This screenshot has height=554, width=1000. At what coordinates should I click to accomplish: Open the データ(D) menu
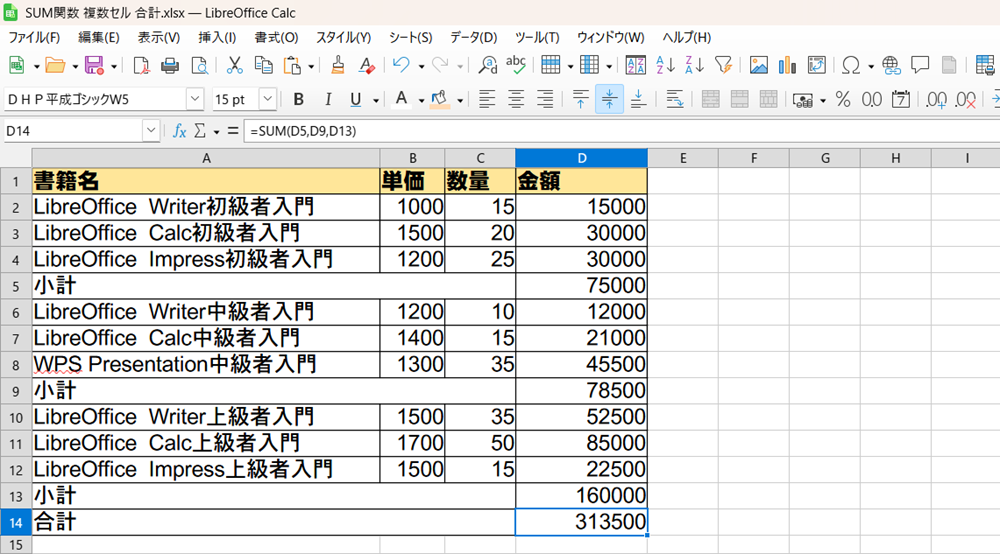coord(473,38)
